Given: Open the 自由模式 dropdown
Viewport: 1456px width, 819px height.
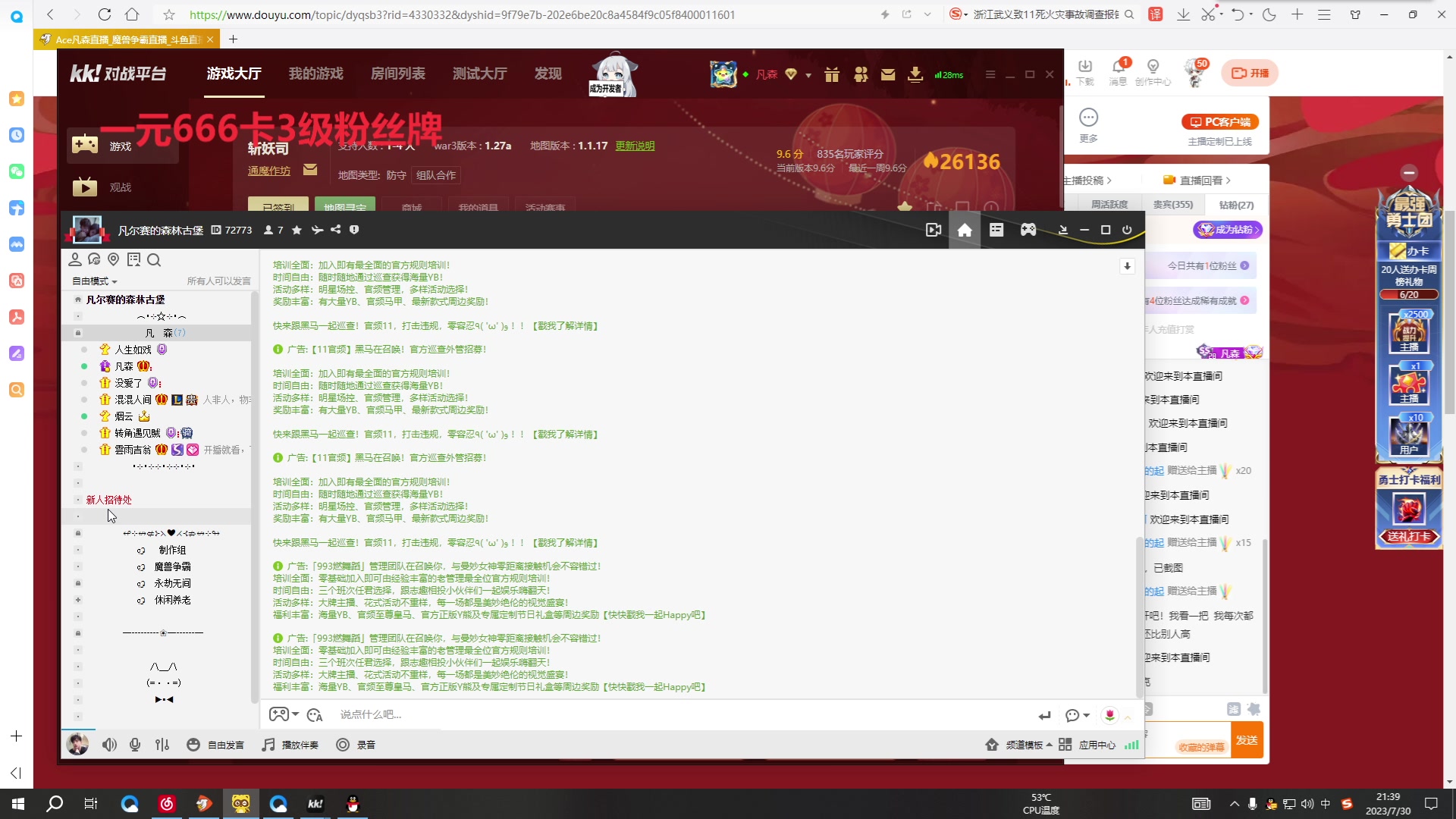Looking at the screenshot, I should 95,281.
